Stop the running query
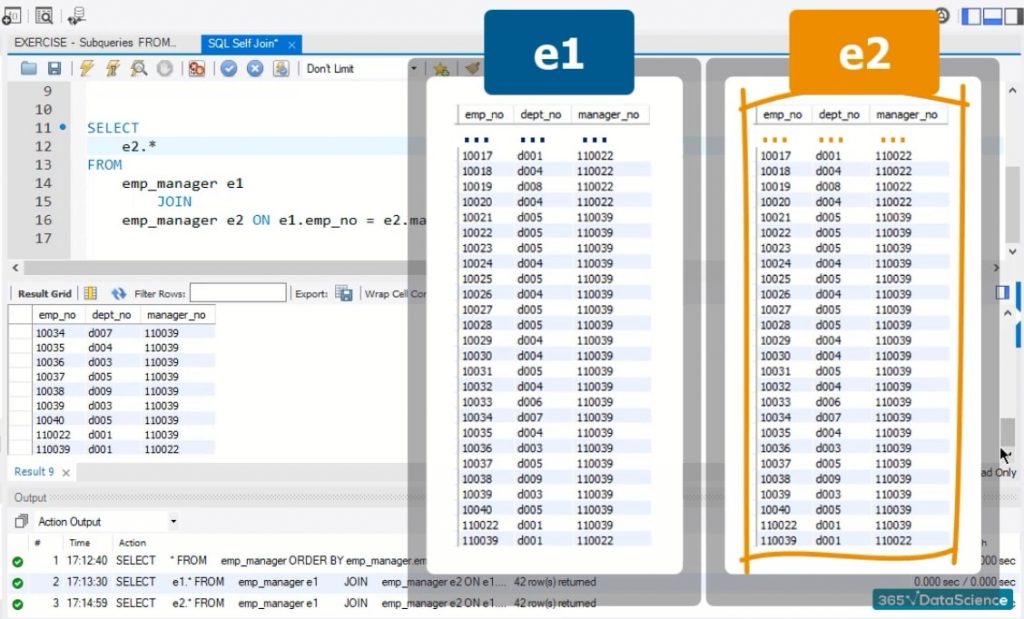The height and width of the screenshot is (619, 1024). 163,68
